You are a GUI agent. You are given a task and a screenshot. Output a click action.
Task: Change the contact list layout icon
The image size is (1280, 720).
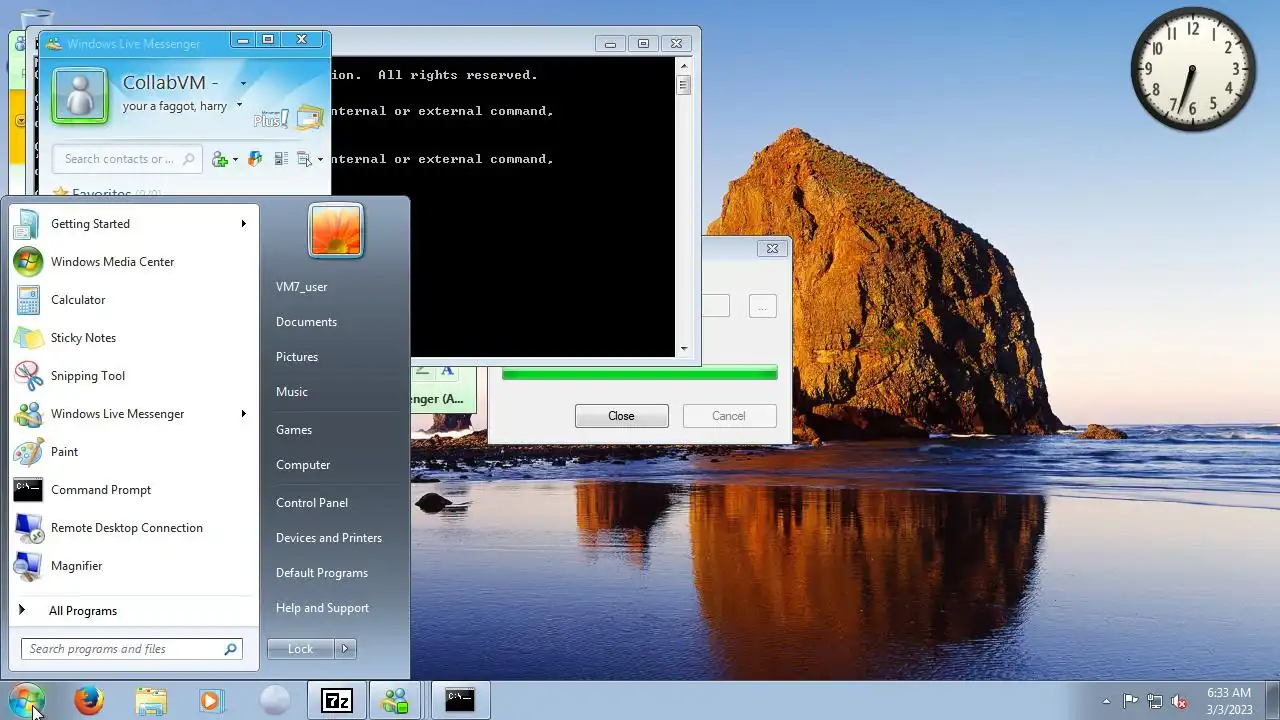(281, 159)
